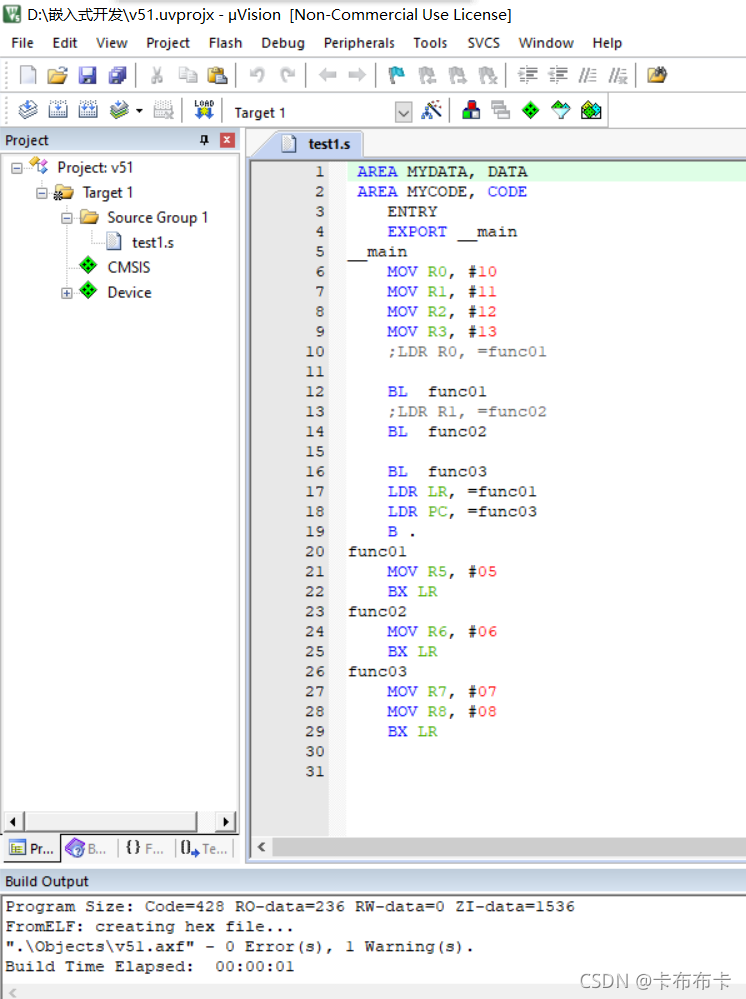Viewport: 746px width, 999px height.
Task: Click the Batch Build icon
Action: coord(119,110)
